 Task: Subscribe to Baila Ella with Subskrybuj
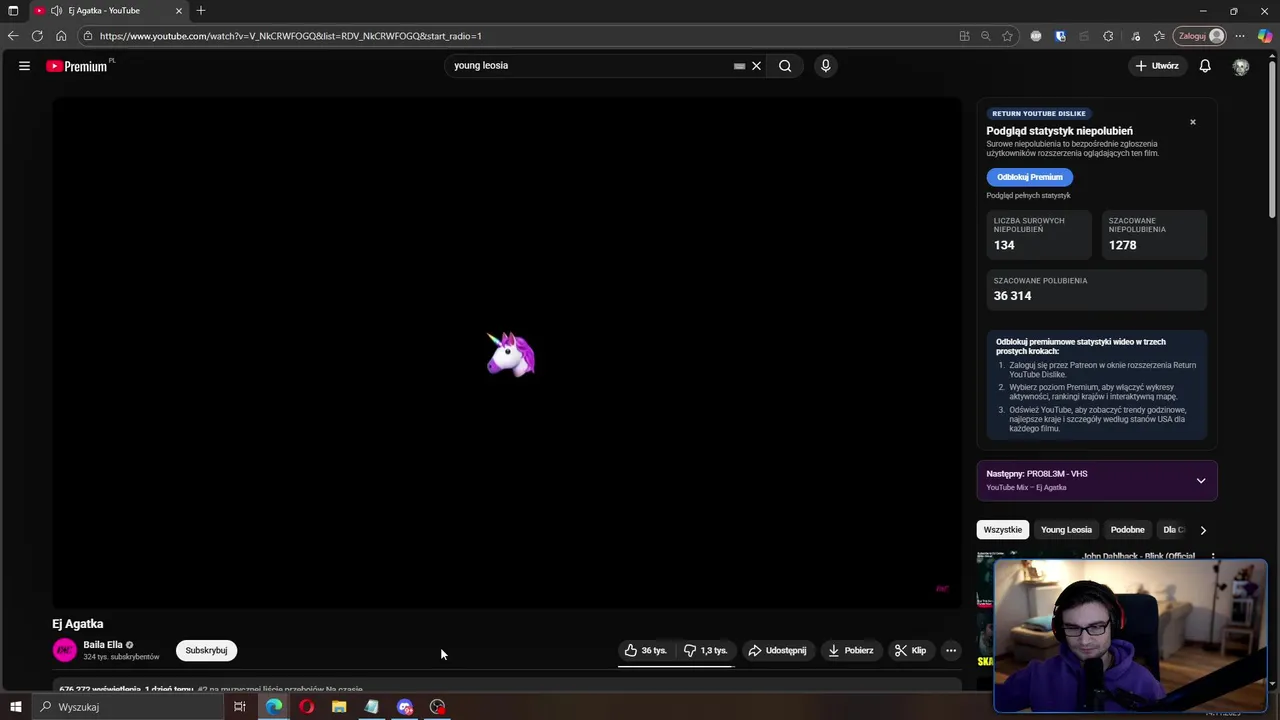coord(206,650)
